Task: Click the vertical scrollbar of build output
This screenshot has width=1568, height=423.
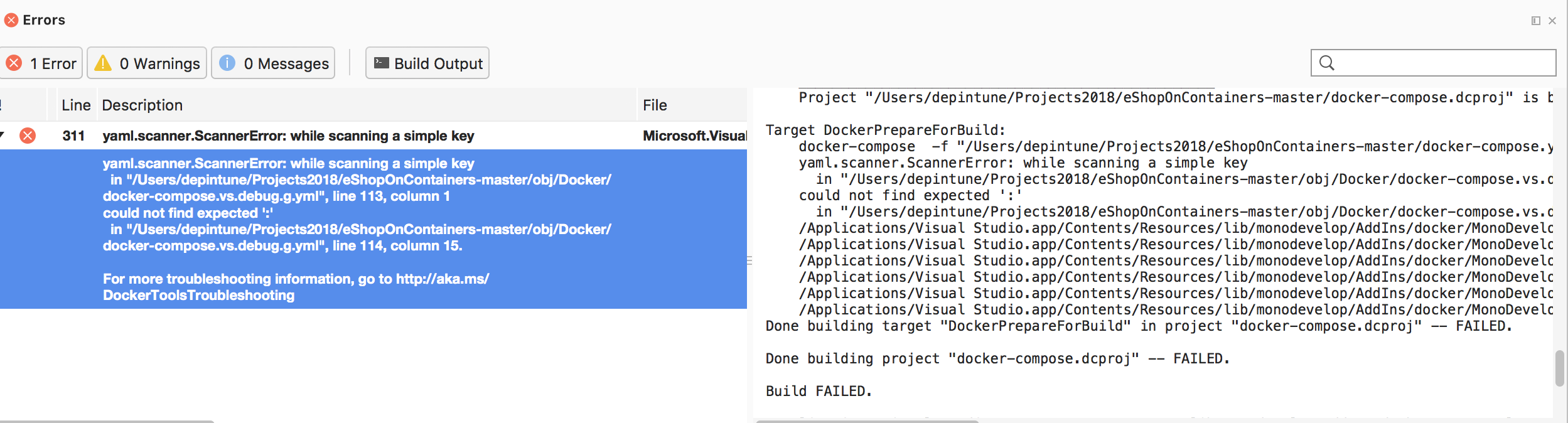Action: 1560,368
